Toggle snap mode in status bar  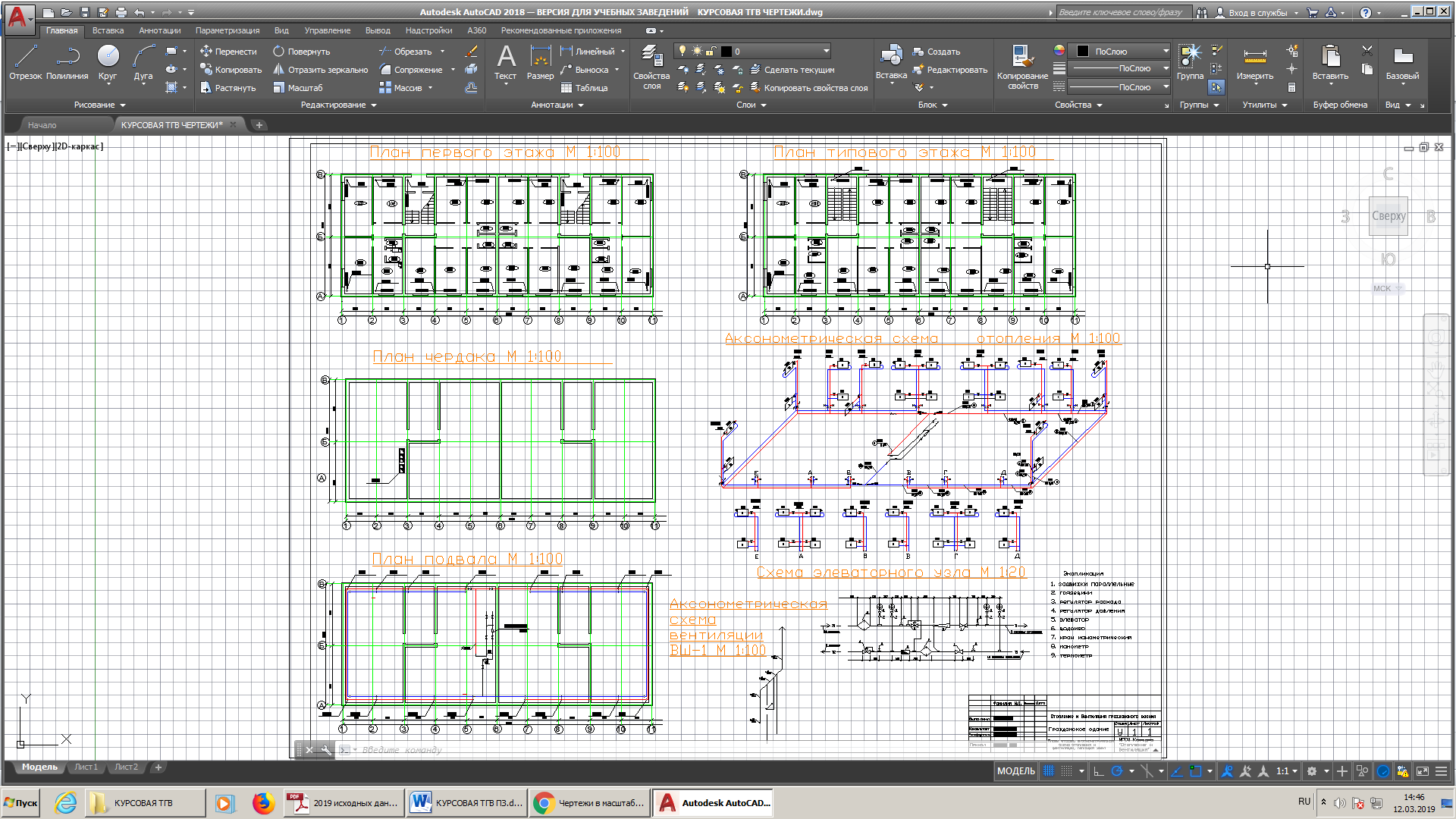click(1066, 771)
